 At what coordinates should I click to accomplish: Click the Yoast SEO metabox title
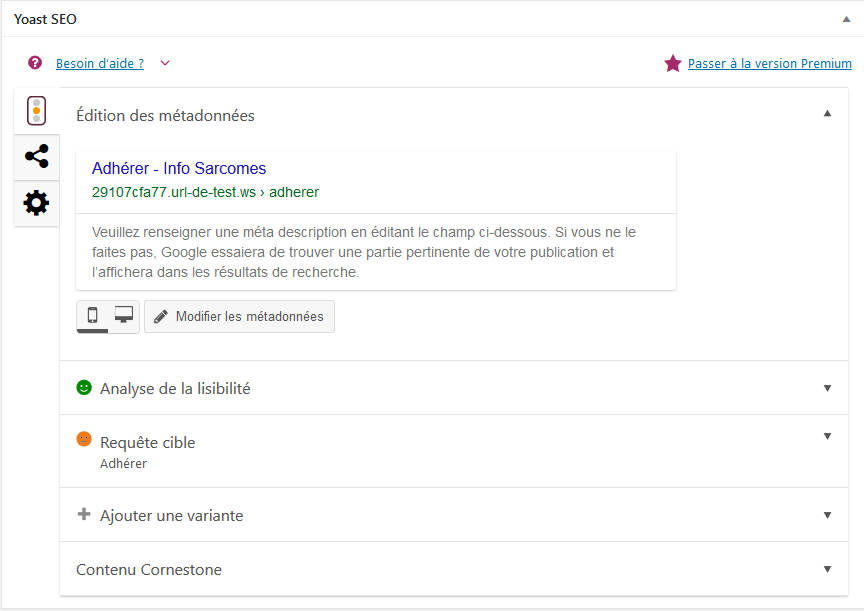[x=45, y=19]
